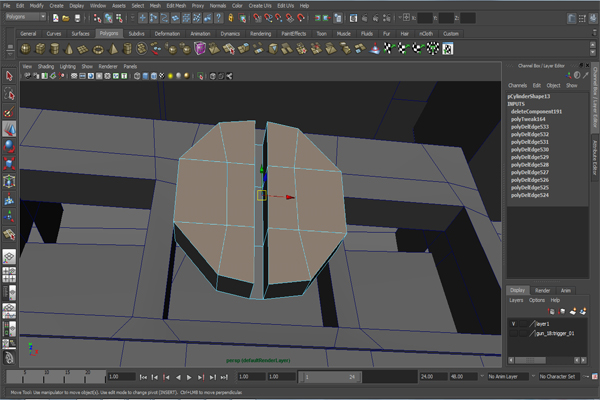The height and width of the screenshot is (400, 600).
Task: Switch to the Rendering shelf tab
Action: pyautogui.click(x=260, y=34)
